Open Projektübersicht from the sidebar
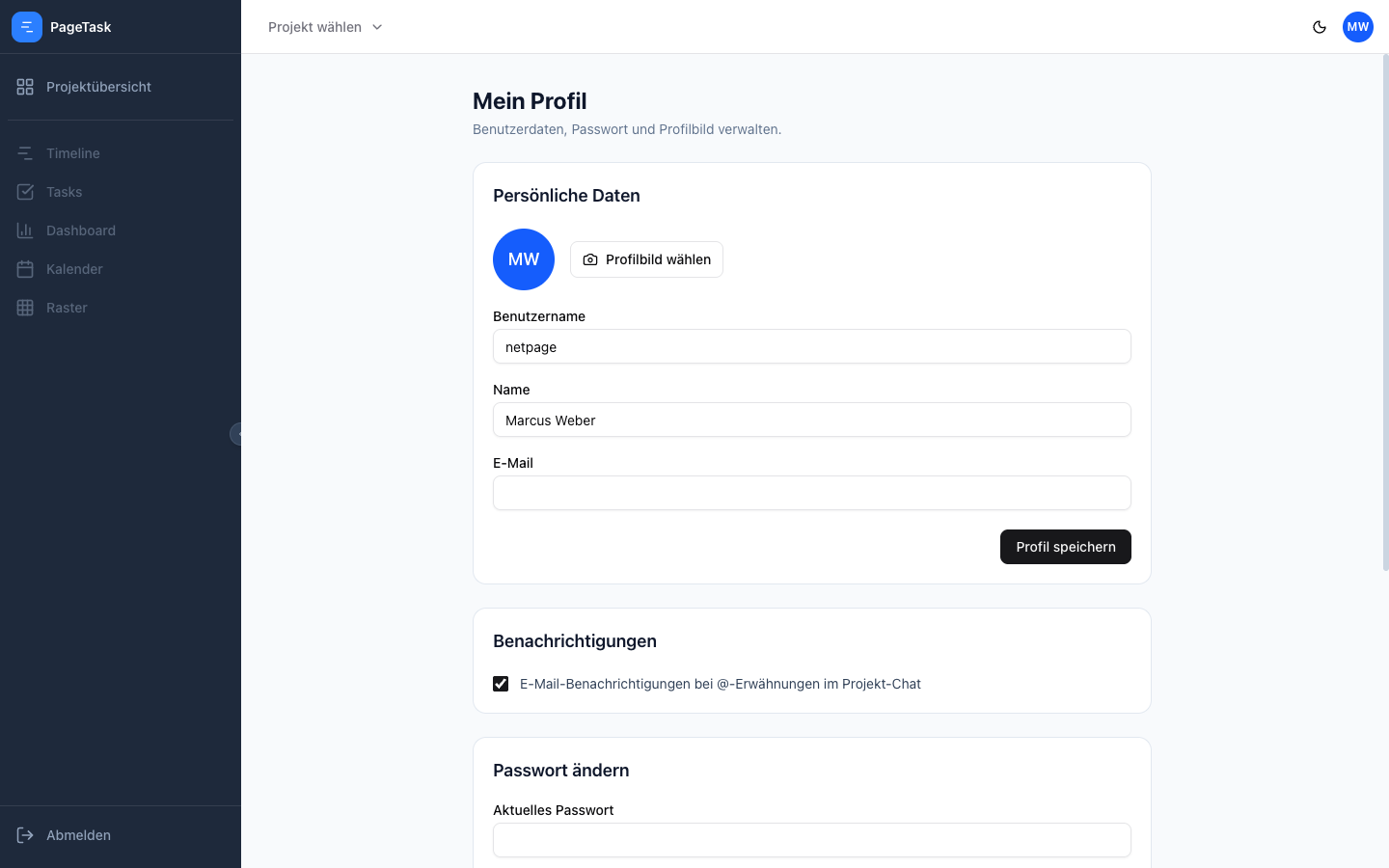 (x=98, y=87)
